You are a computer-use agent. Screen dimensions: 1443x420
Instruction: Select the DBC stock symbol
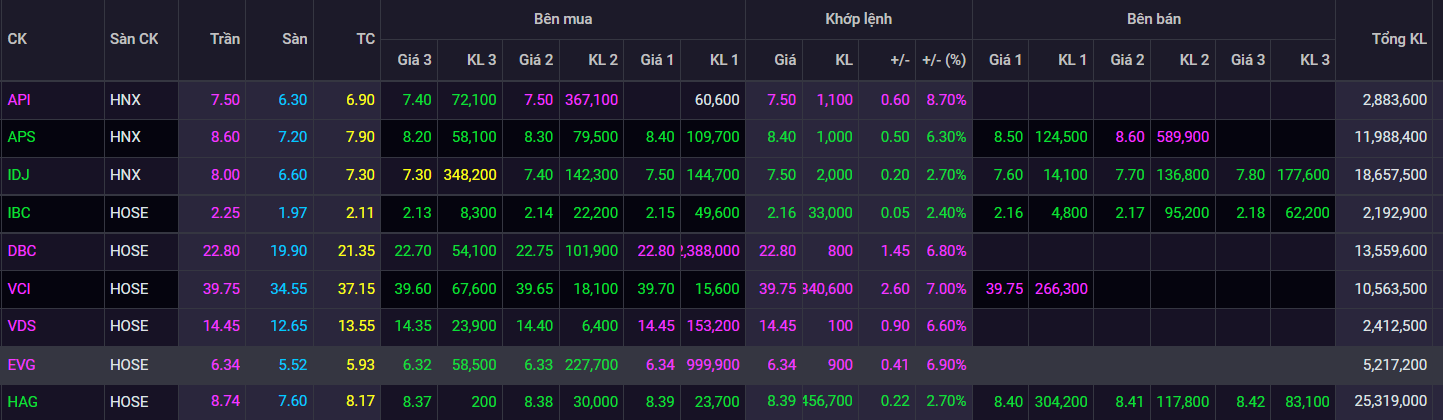pyautogui.click(x=21, y=251)
